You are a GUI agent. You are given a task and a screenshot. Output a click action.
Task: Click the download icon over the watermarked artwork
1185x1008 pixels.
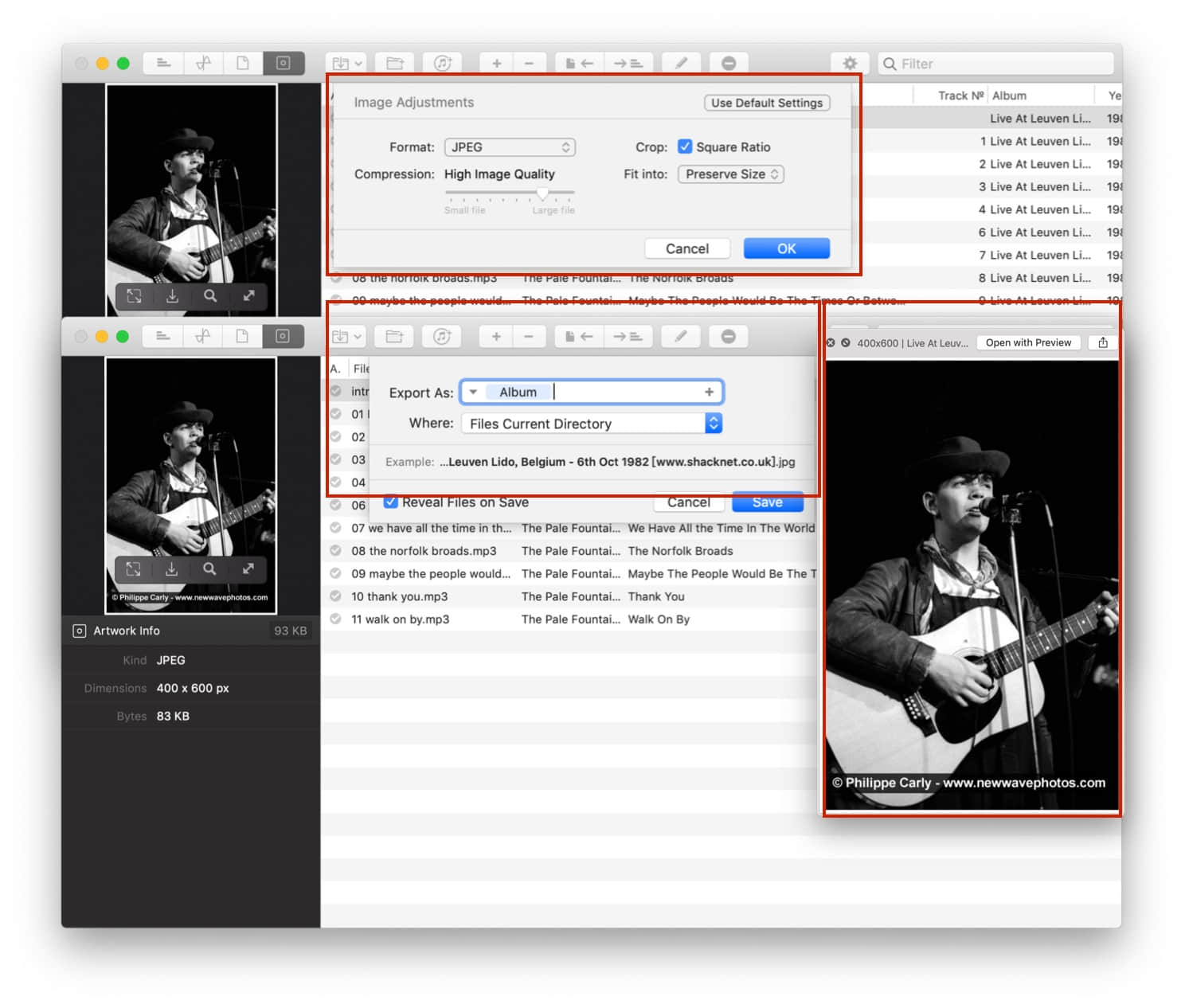click(171, 569)
